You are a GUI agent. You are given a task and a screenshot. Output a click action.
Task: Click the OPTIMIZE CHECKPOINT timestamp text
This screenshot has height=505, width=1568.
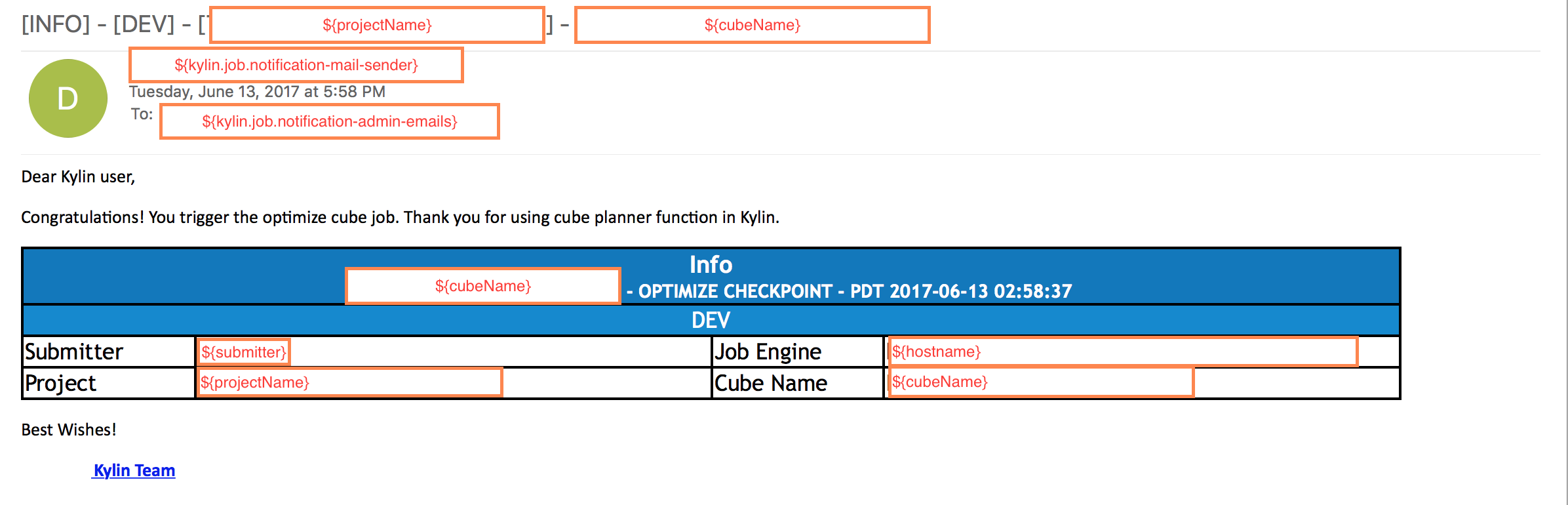(849, 291)
